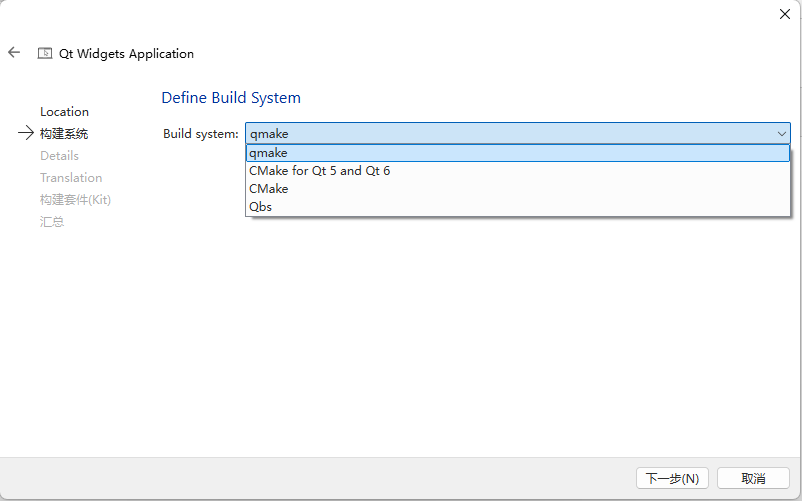Go back with the left arrow icon
802x501 pixels.
tap(14, 52)
